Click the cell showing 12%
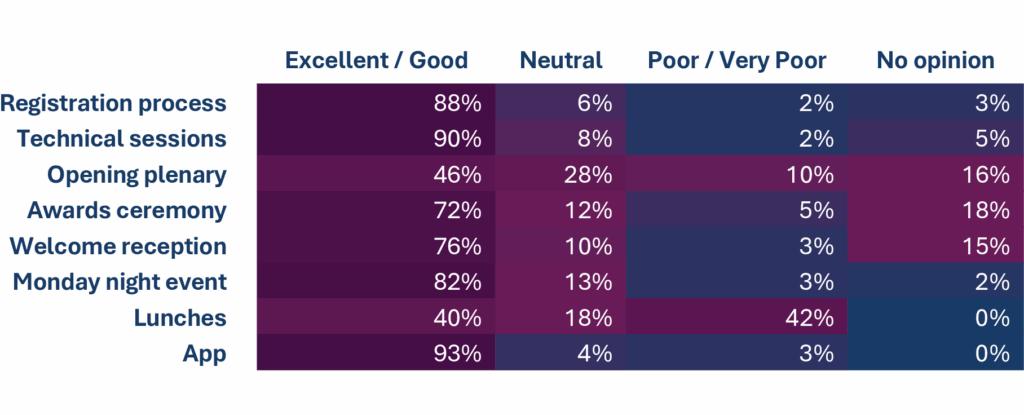Screen dimensions: 1024x415 [561, 210]
